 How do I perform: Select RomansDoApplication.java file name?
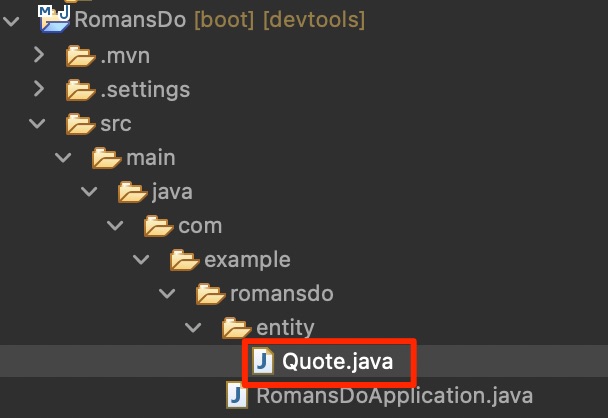click(393, 396)
